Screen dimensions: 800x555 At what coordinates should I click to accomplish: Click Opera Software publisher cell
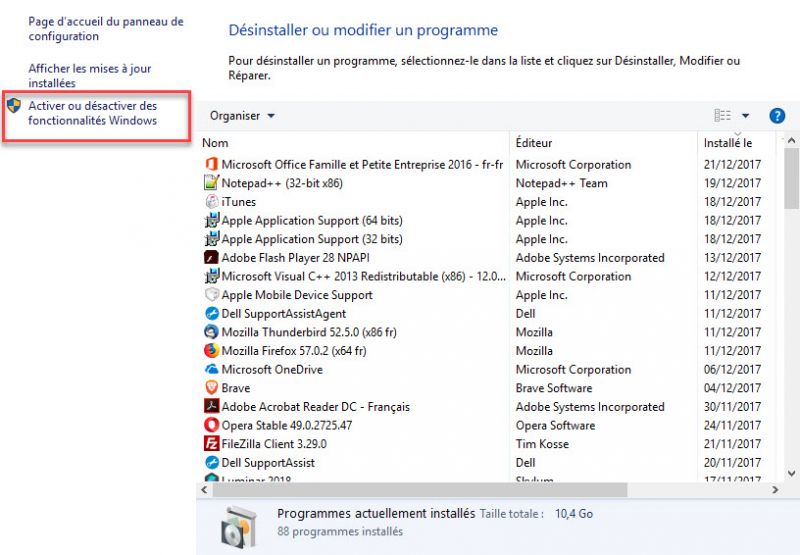point(555,425)
